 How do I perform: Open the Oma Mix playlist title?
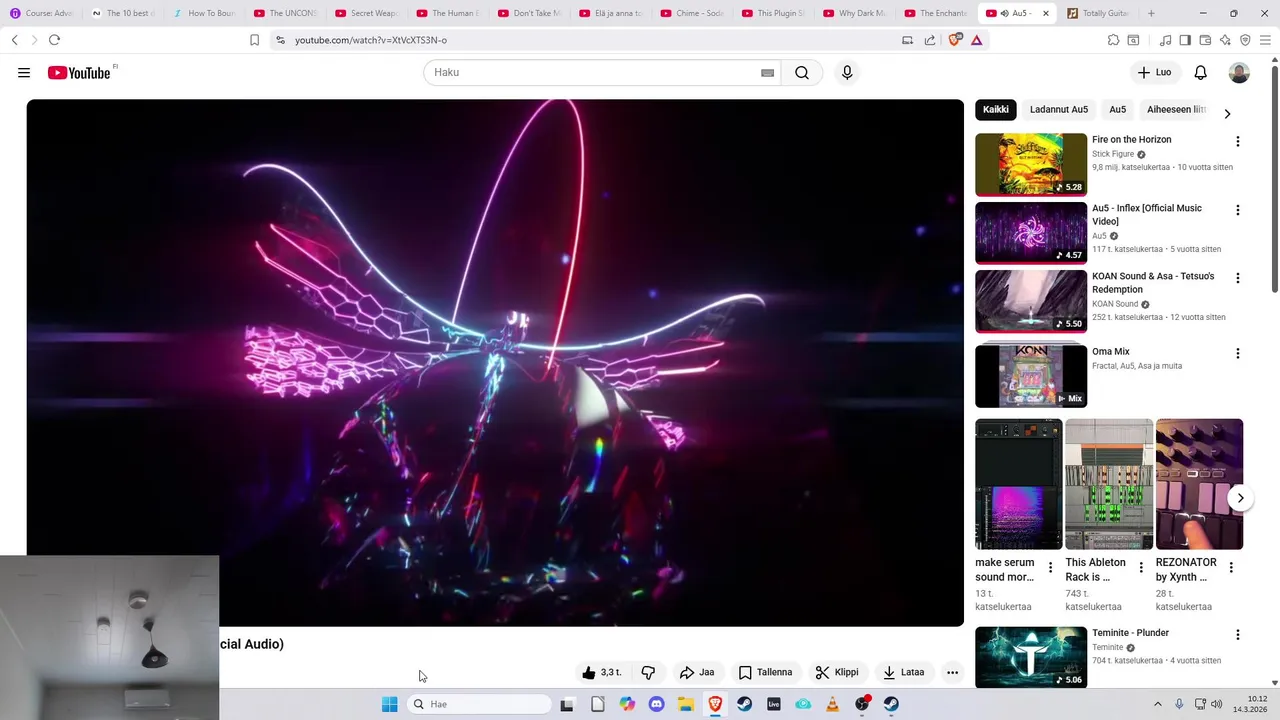(1111, 352)
